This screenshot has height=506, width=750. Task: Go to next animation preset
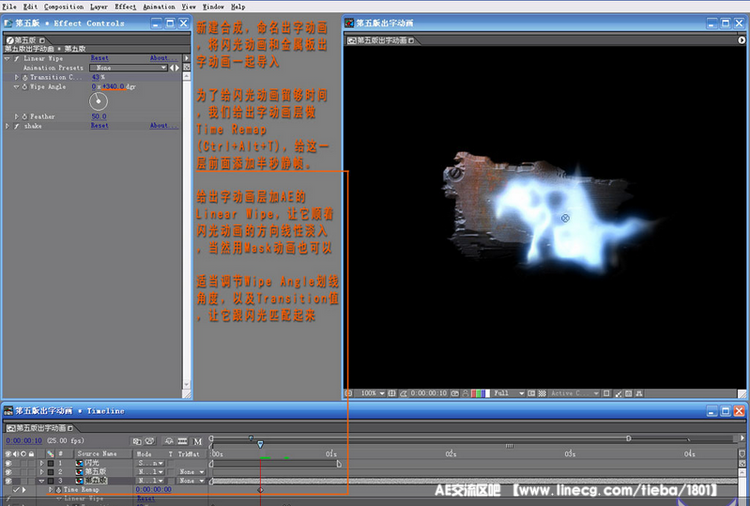[x=177, y=68]
